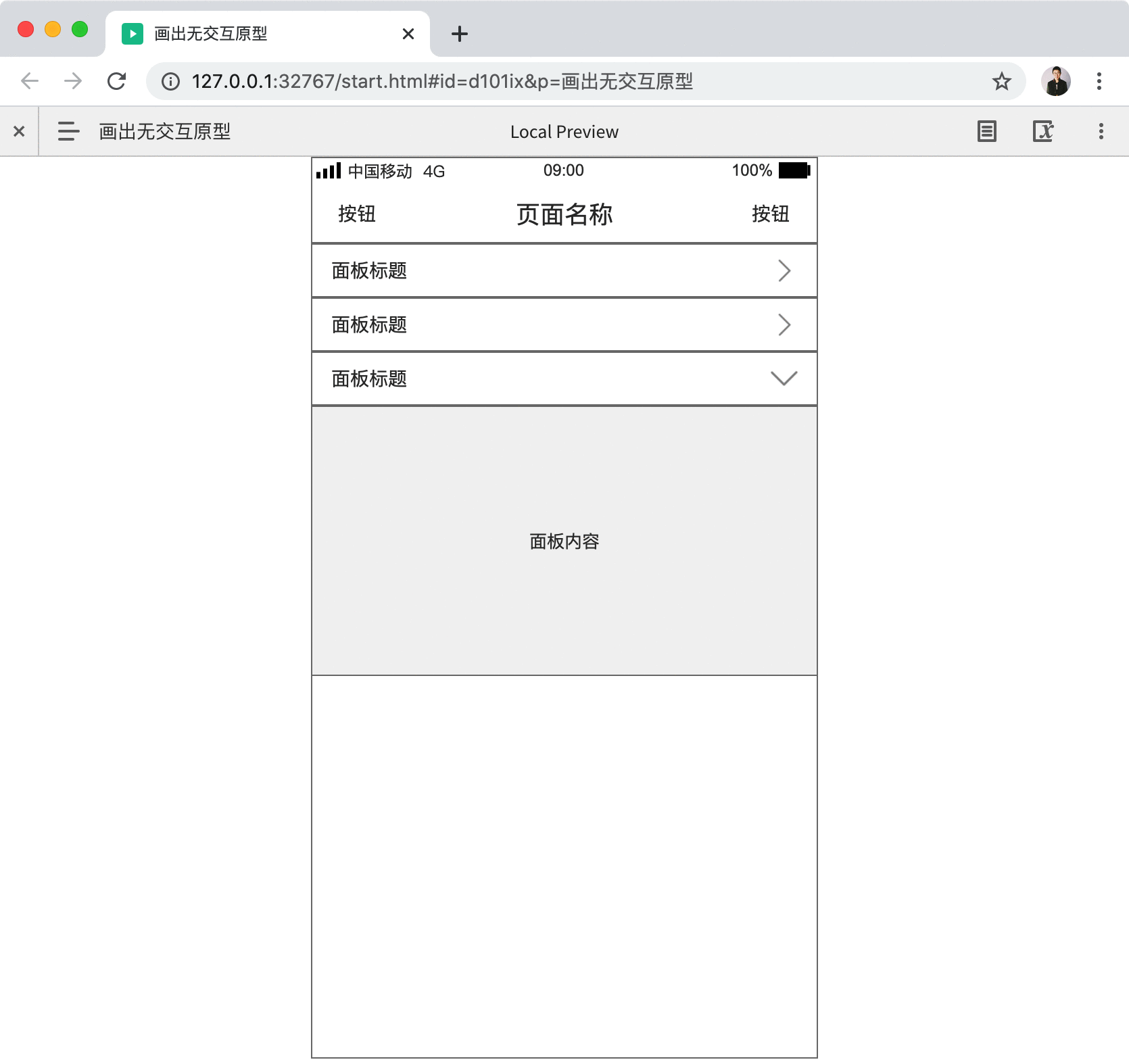Screen dimensions: 1129x1064
Task: Click the reload icon in the address bar
Action: (117, 80)
